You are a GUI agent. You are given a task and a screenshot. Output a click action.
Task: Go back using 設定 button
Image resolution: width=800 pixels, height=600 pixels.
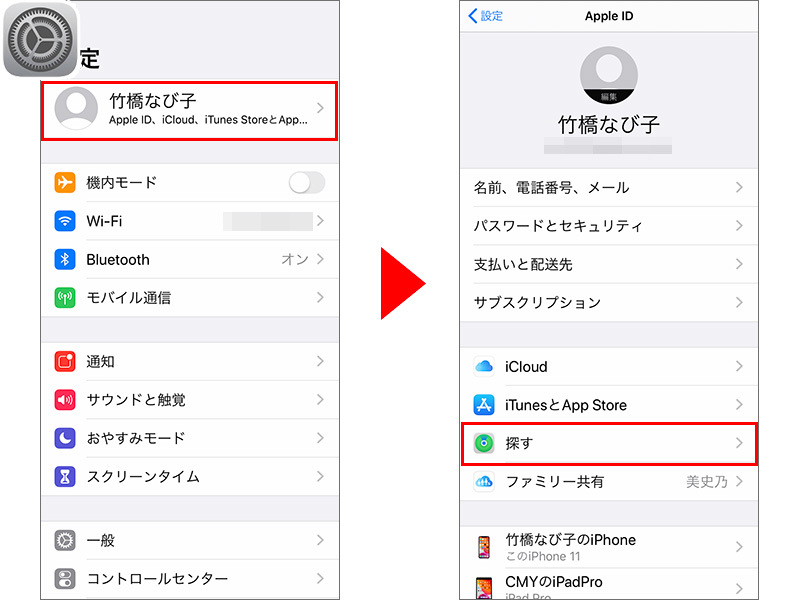click(x=485, y=16)
